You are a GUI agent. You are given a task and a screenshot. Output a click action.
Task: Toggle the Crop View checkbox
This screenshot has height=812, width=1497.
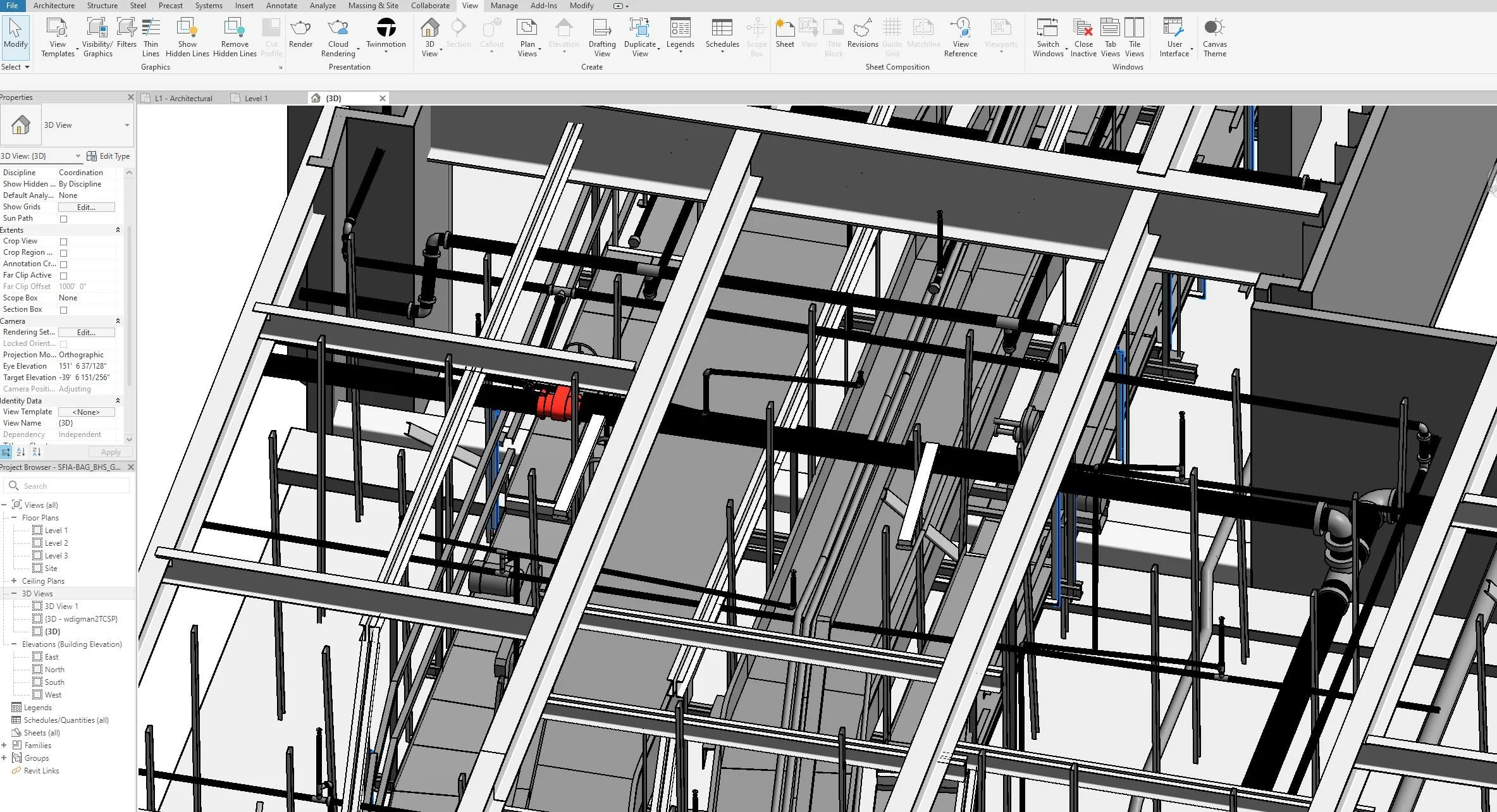pos(63,242)
